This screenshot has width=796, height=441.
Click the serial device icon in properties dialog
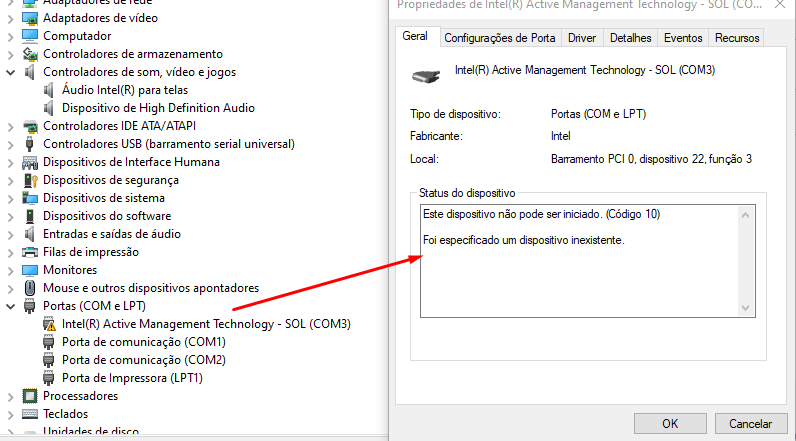point(425,77)
